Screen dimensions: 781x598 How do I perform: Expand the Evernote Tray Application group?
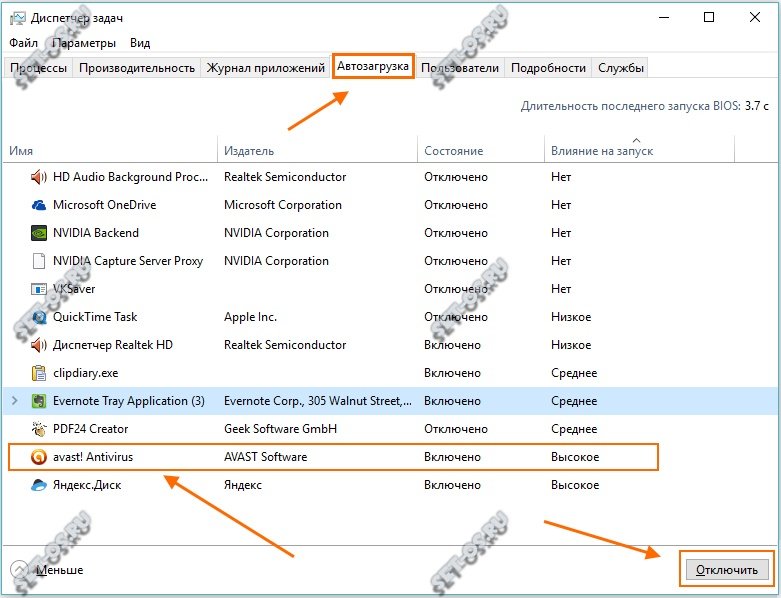point(14,401)
